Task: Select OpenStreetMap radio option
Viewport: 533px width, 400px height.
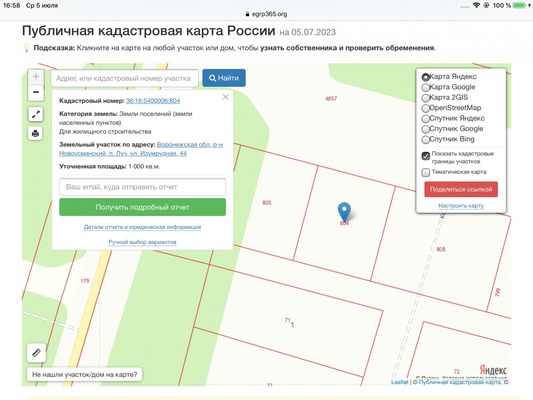Action: click(425, 108)
